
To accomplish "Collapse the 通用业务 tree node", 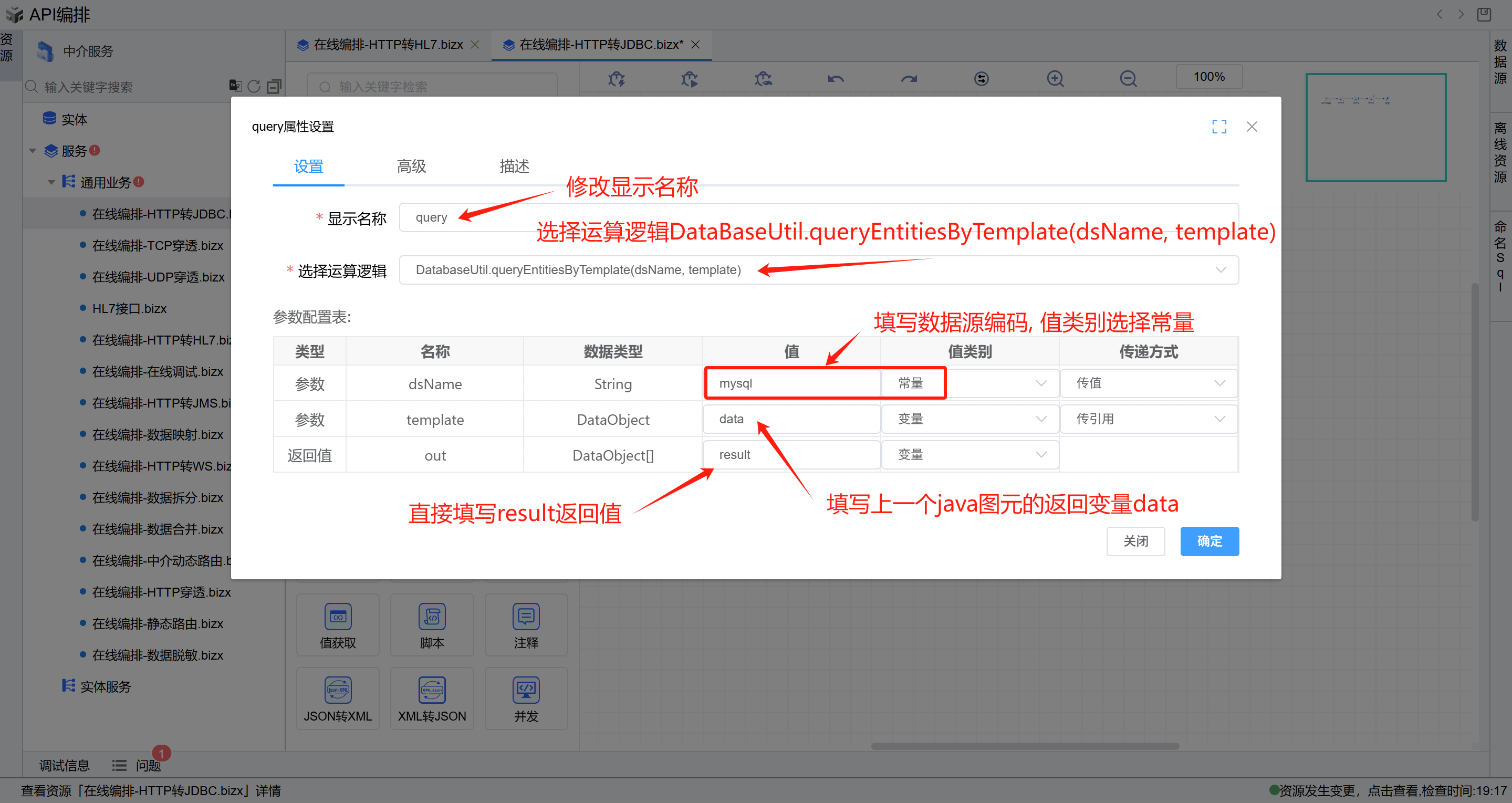I will tap(51, 183).
